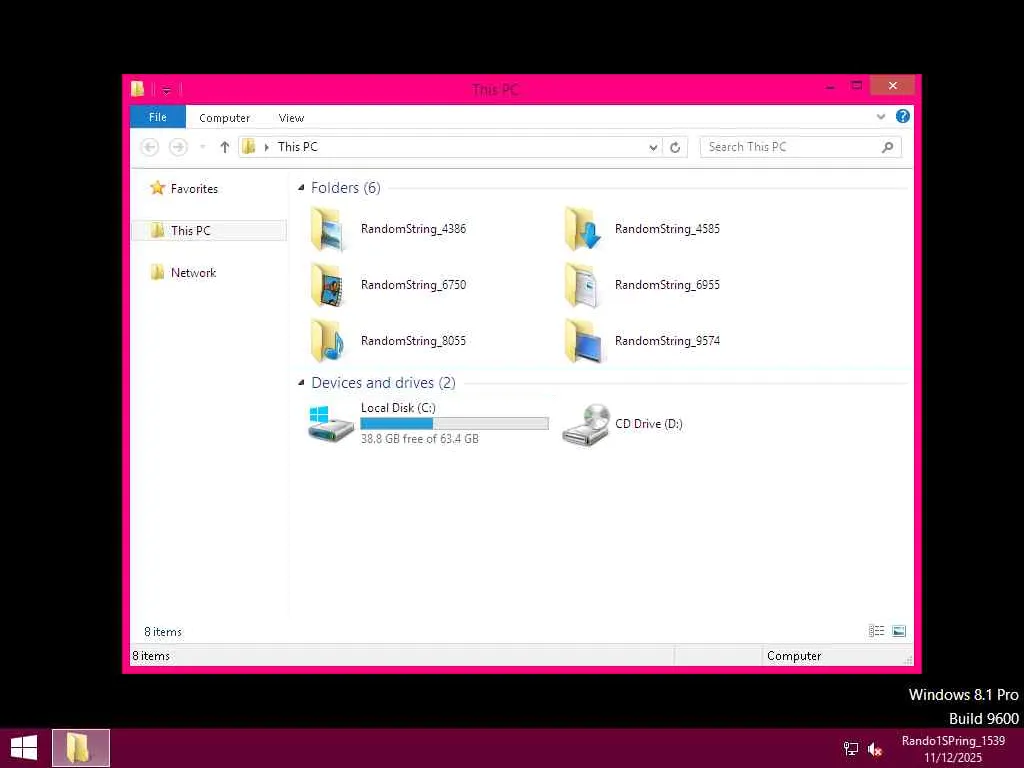This screenshot has height=768, width=1024.
Task: Click the breadcrumb arrow before This PC
Action: [x=266, y=148]
